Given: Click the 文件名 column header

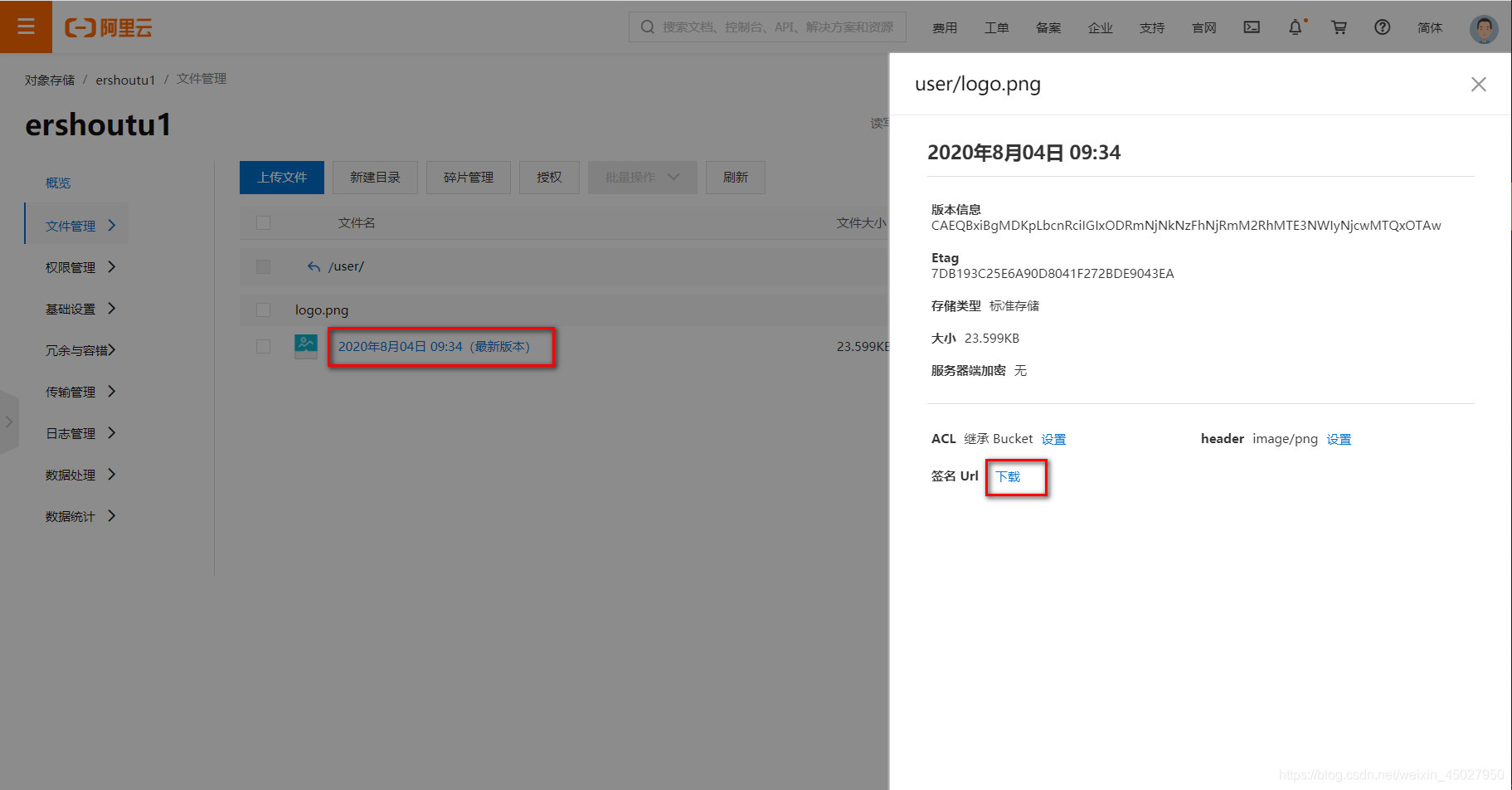Looking at the screenshot, I should 357,222.
